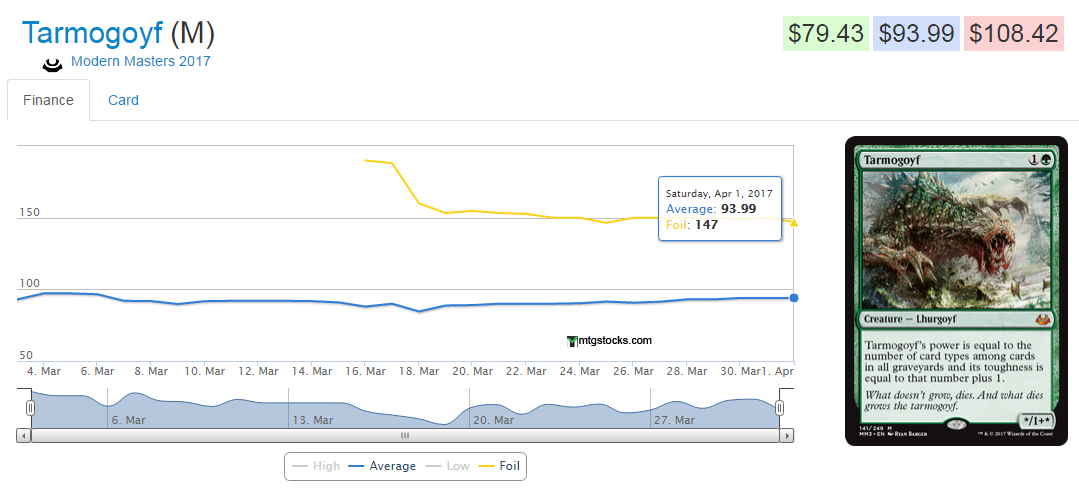Click the left range navigator handle
1079x488 pixels.
(30, 408)
